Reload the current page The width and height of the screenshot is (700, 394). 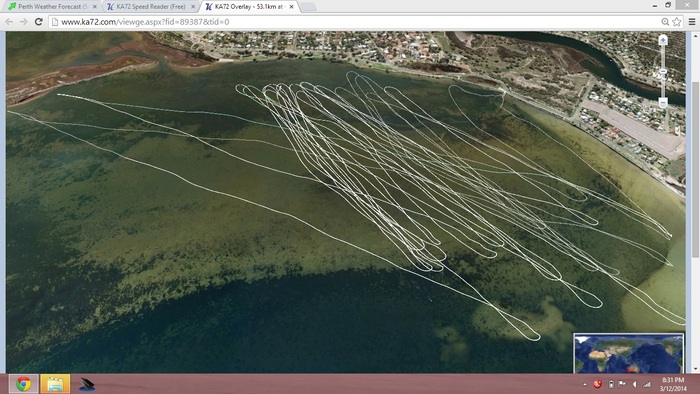click(38, 21)
